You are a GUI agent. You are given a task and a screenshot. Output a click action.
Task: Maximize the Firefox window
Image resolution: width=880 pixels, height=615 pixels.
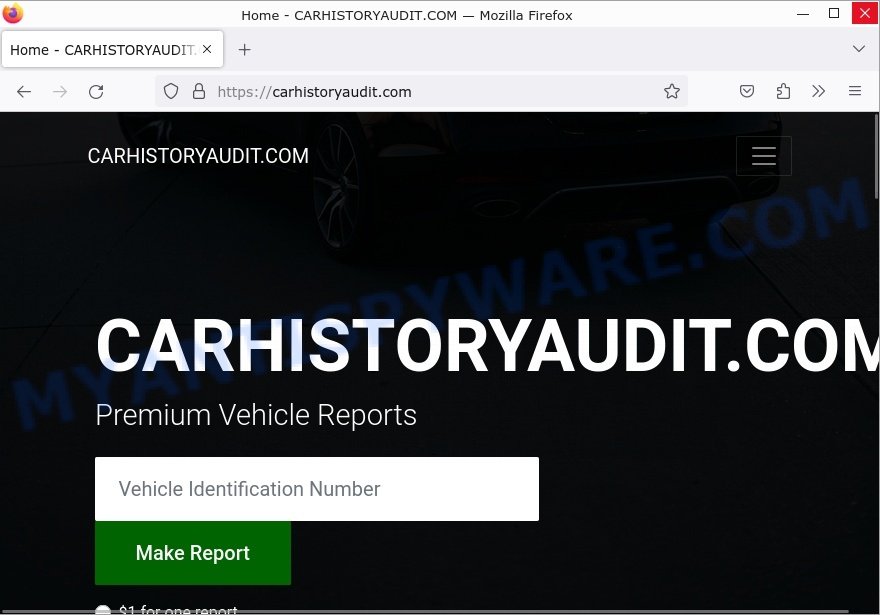(x=834, y=13)
